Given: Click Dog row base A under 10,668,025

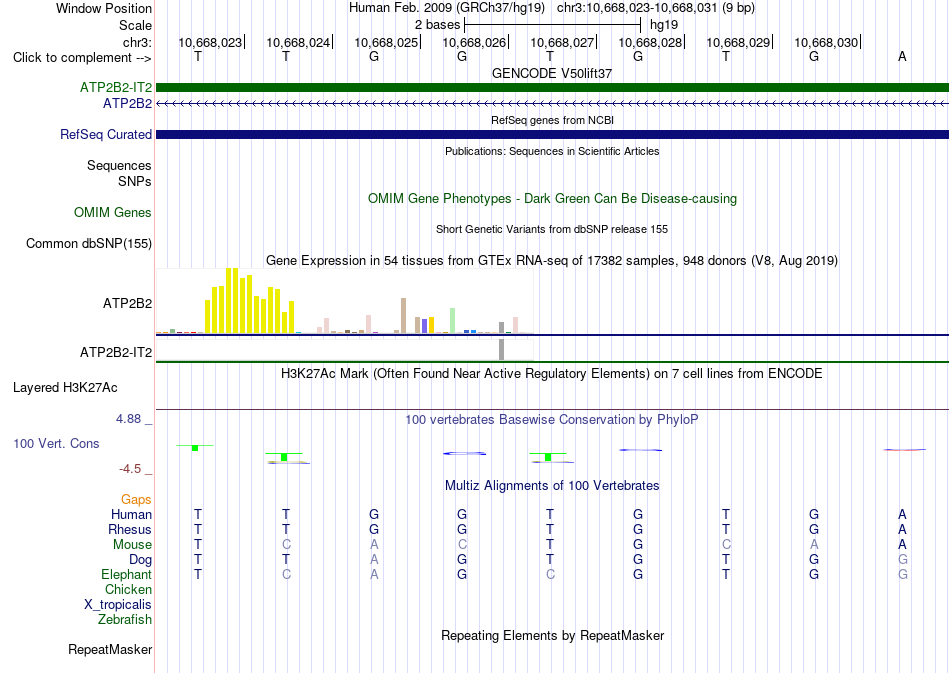Looking at the screenshot, I should tap(374, 560).
